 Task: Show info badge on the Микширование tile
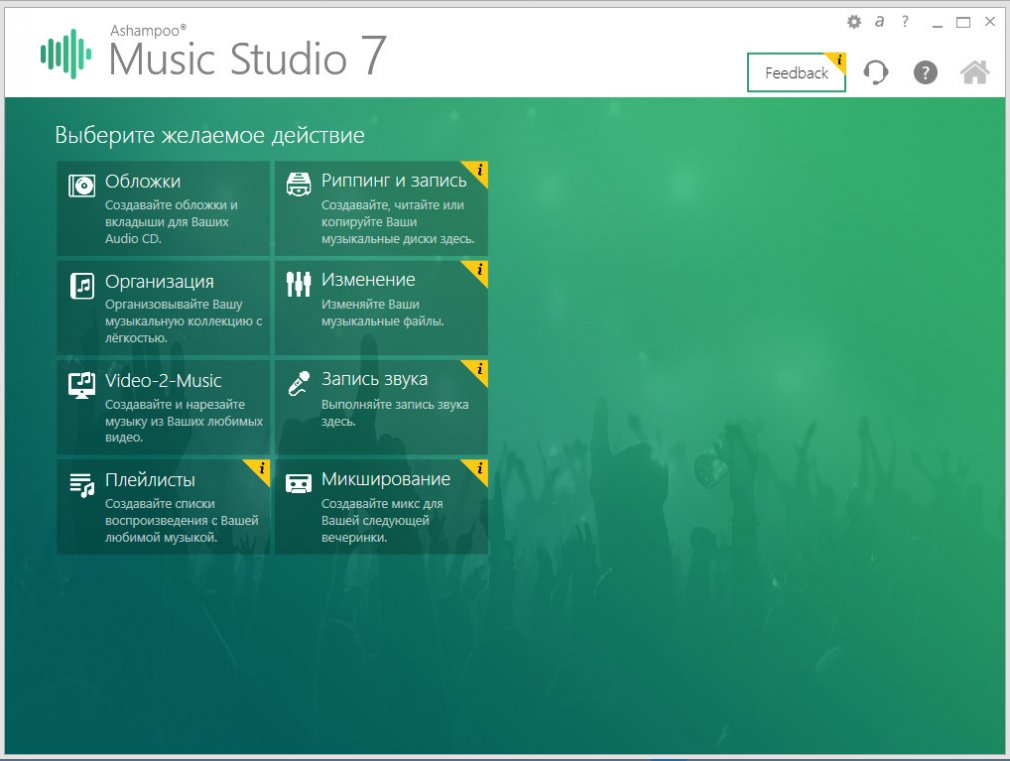click(479, 468)
